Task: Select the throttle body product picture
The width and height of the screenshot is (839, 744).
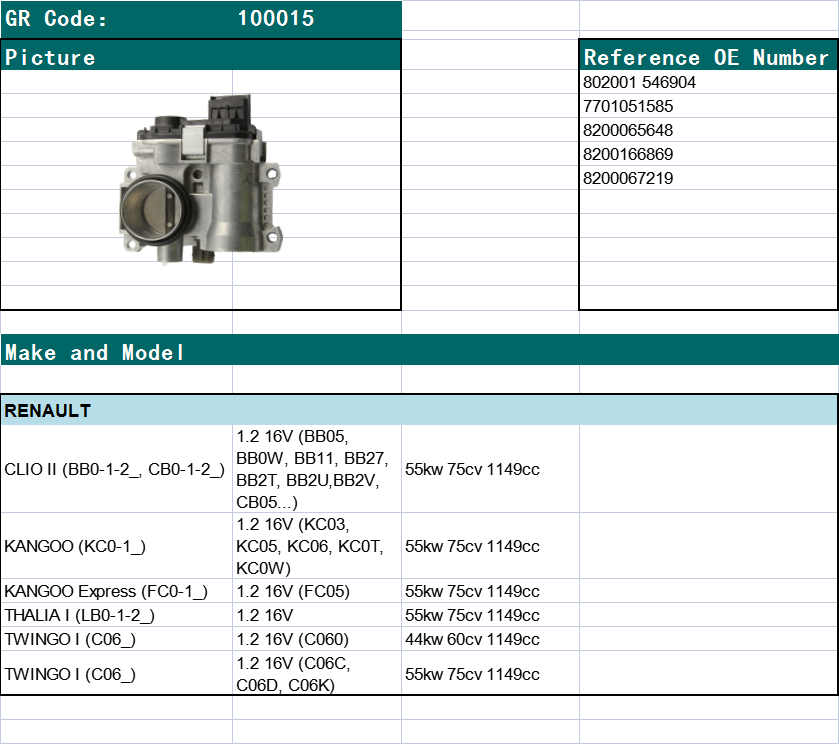Action: (200, 179)
